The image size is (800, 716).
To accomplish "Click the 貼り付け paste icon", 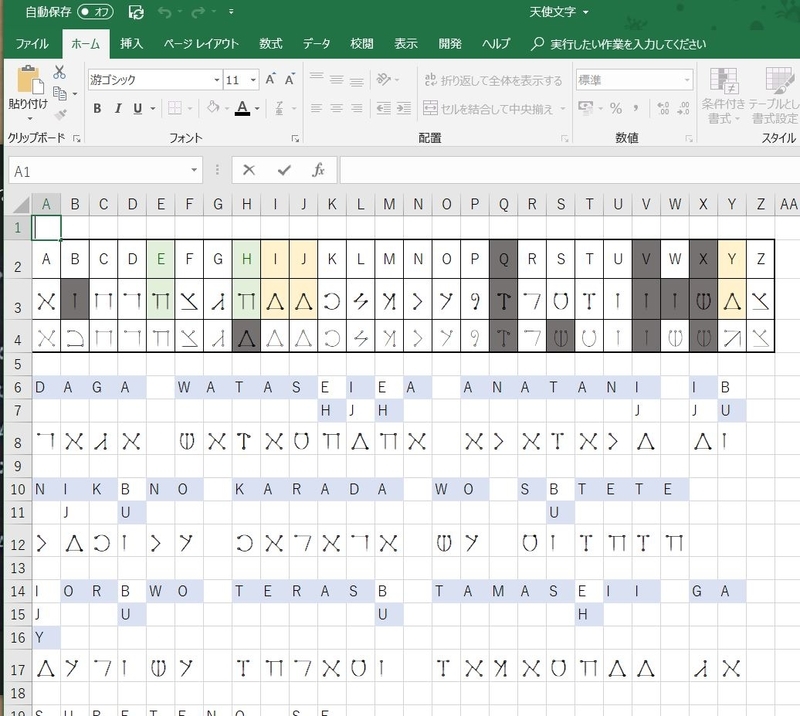I will coord(29,80).
